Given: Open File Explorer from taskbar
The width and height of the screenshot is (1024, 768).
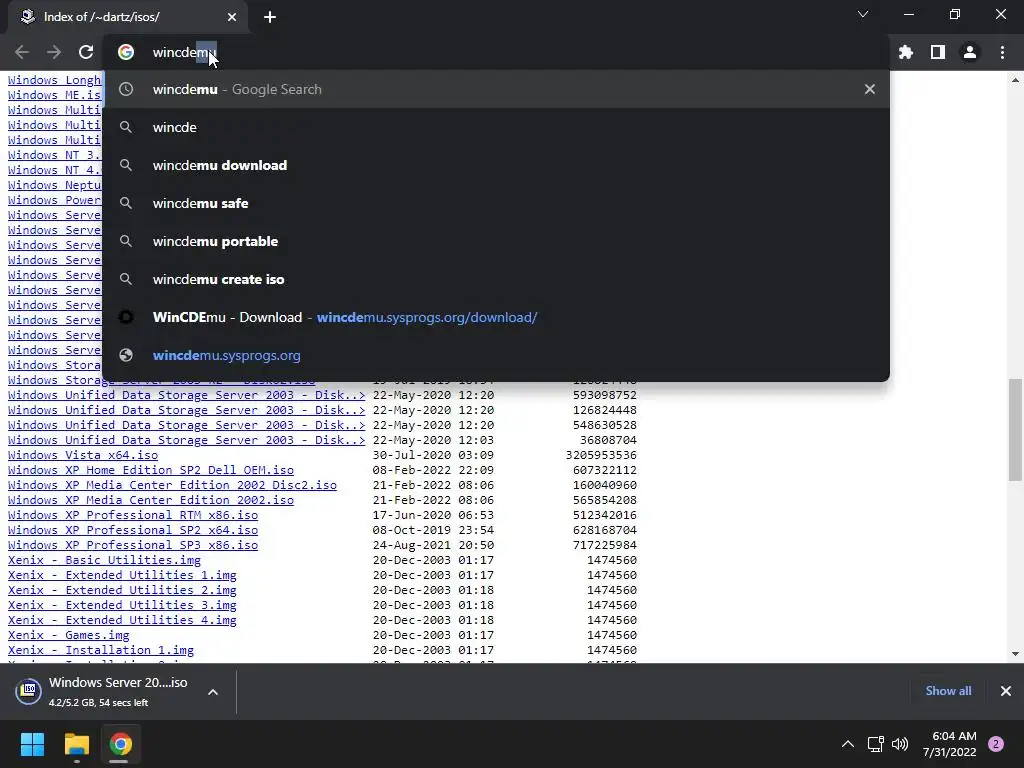Looking at the screenshot, I should (76, 744).
